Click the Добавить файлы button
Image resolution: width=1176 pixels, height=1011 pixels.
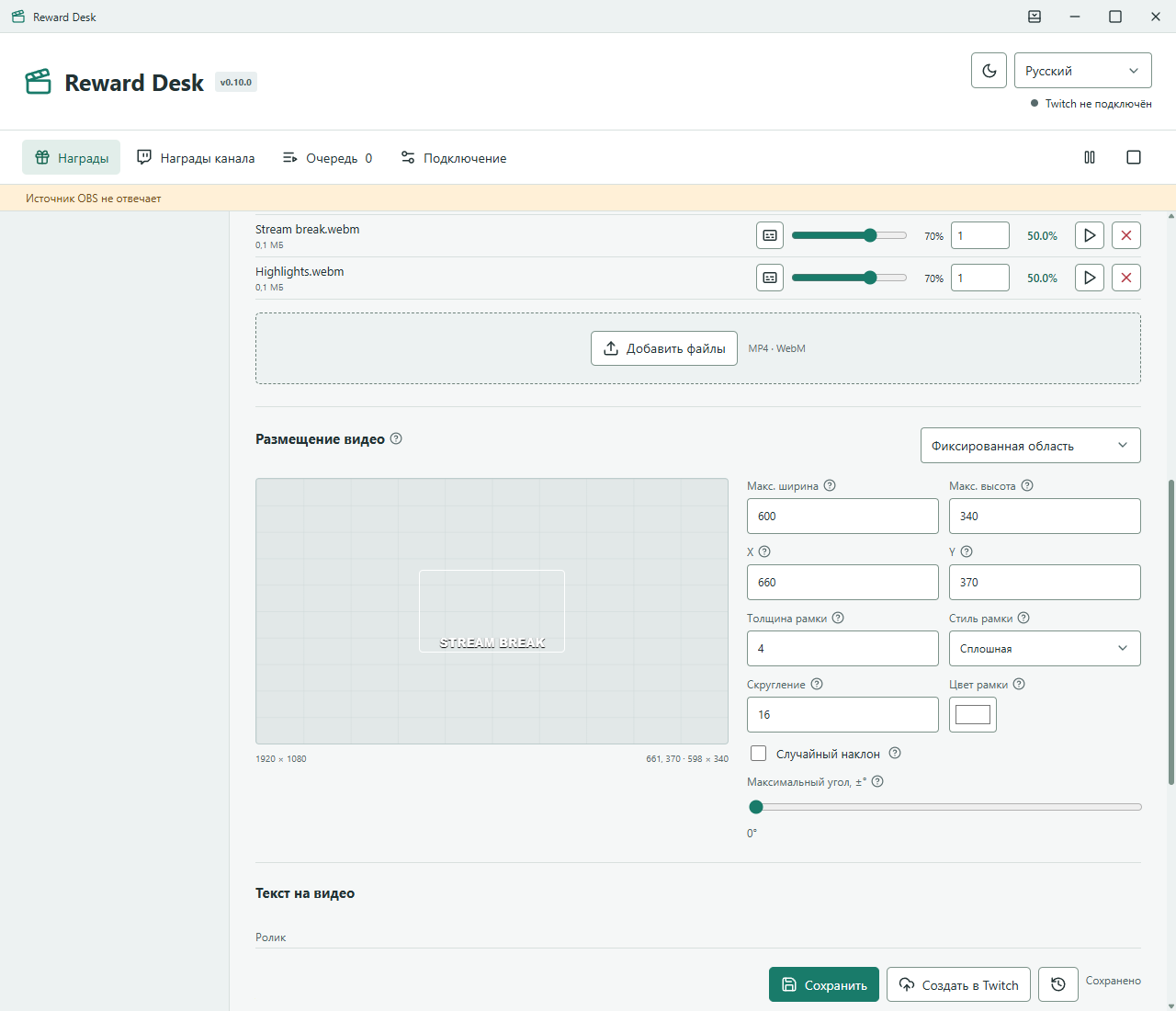664,348
